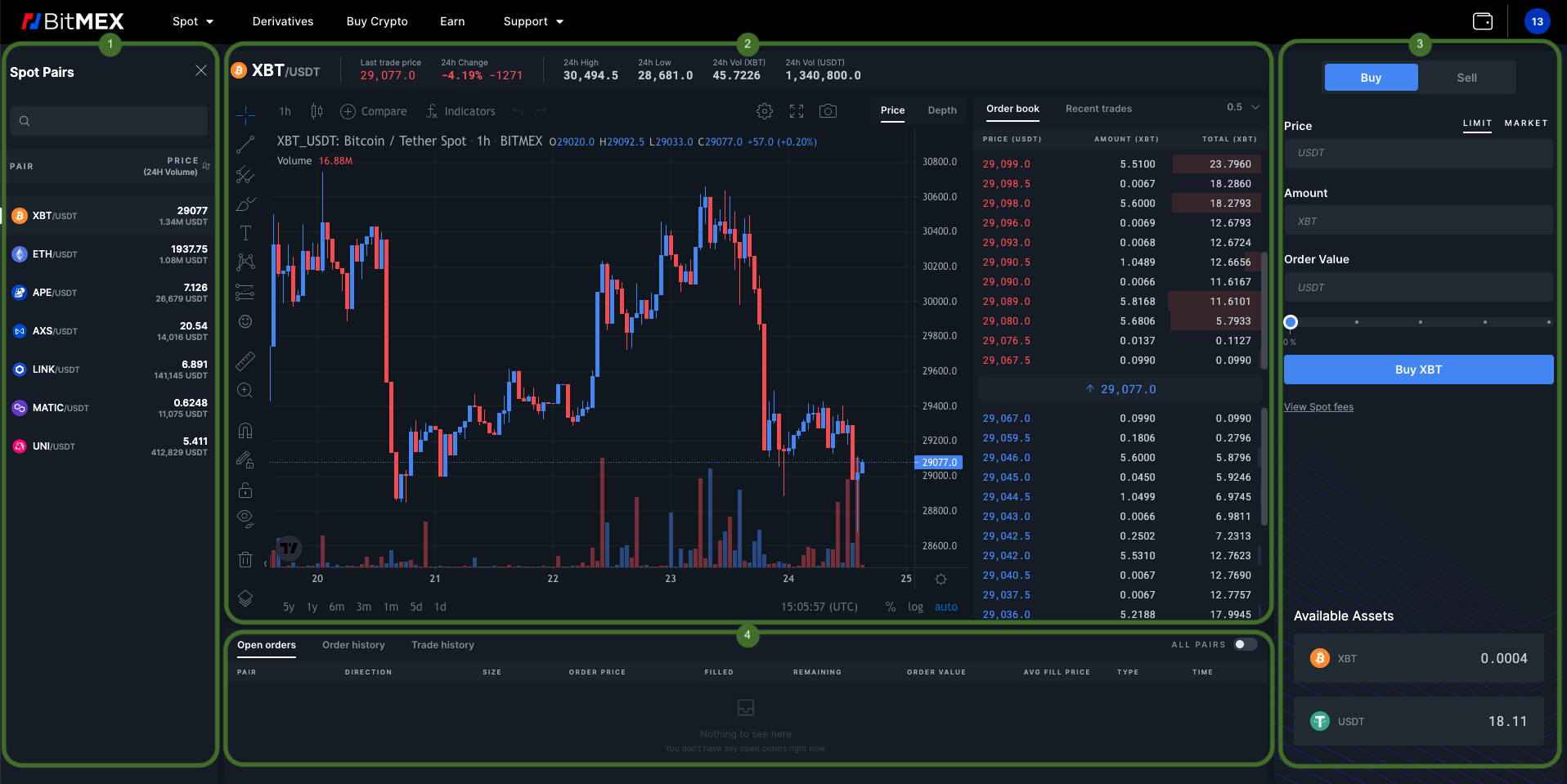This screenshot has width=1567, height=784.
Task: Toggle auto scale on chart
Action: coord(945,607)
